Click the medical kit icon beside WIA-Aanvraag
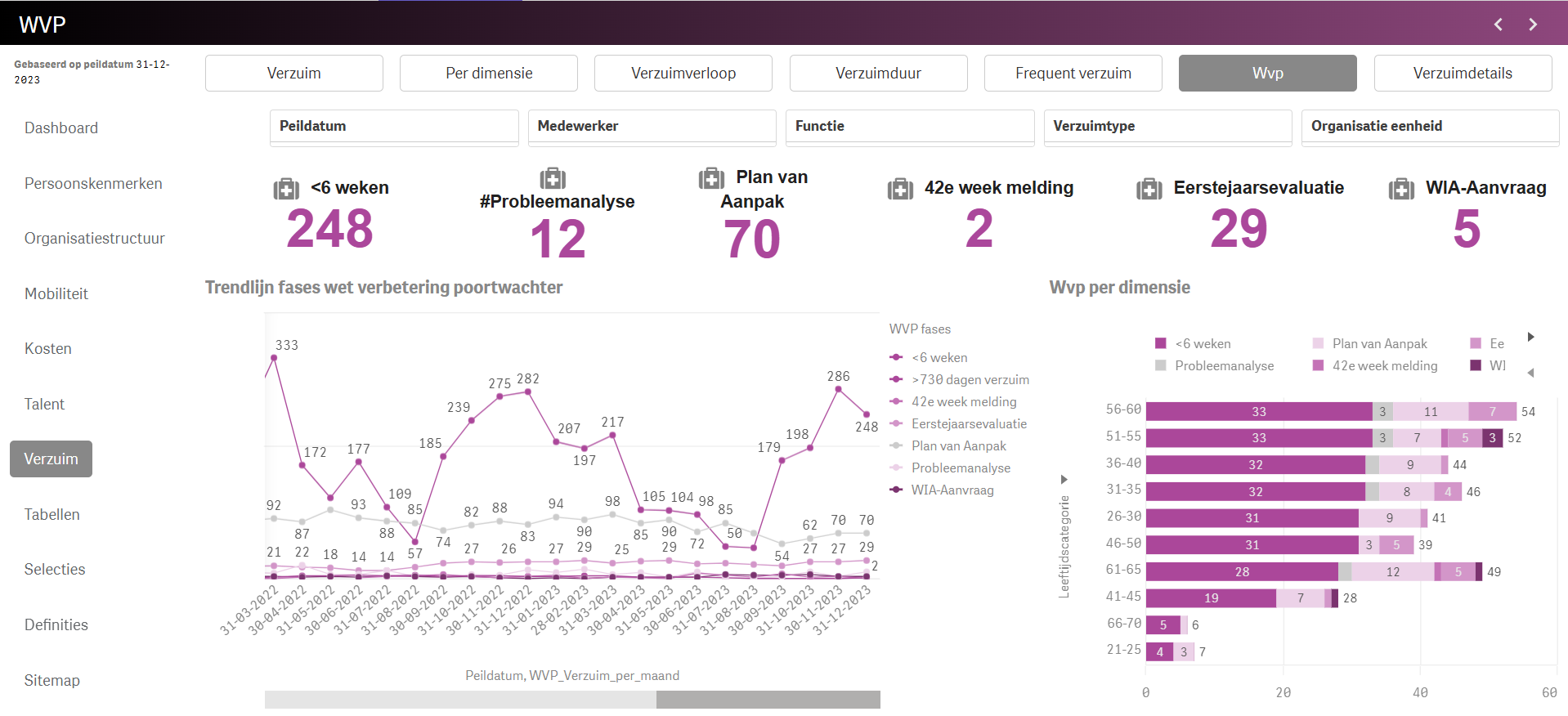Image resolution: width=1568 pixels, height=716 pixels. 1401,190
